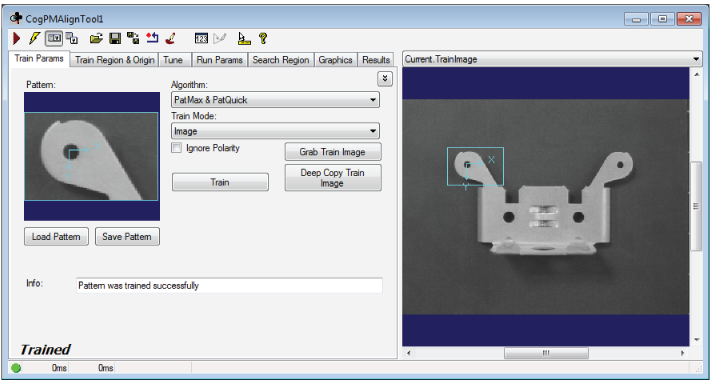Open the Run Params tab
This screenshot has height=385, width=716.
click(x=220, y=60)
